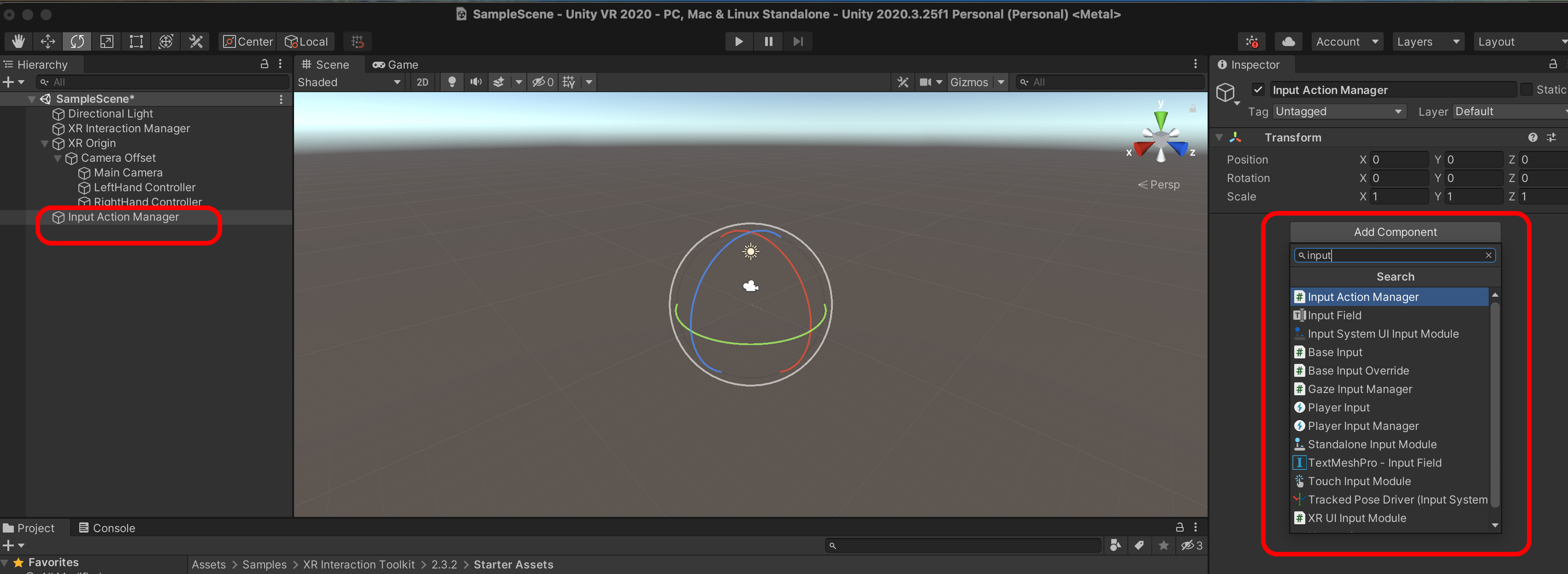Switch to the Game tab
The width and height of the screenshot is (1568, 574).
pyautogui.click(x=395, y=64)
